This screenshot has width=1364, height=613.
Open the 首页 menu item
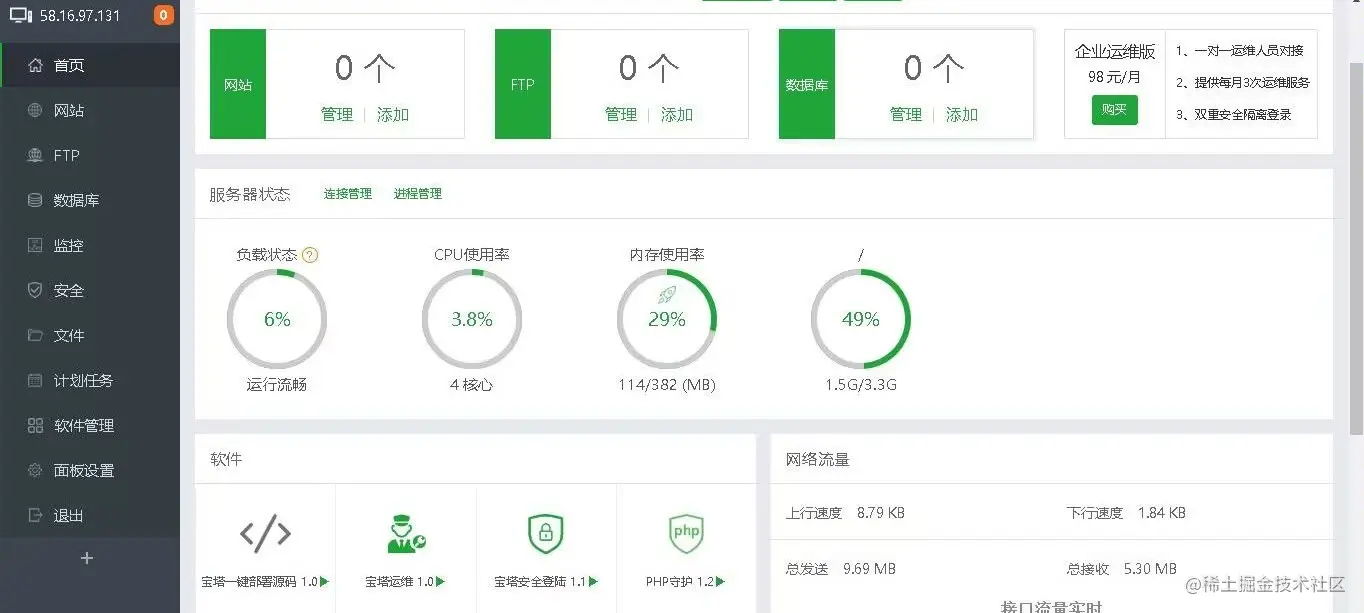coord(90,65)
